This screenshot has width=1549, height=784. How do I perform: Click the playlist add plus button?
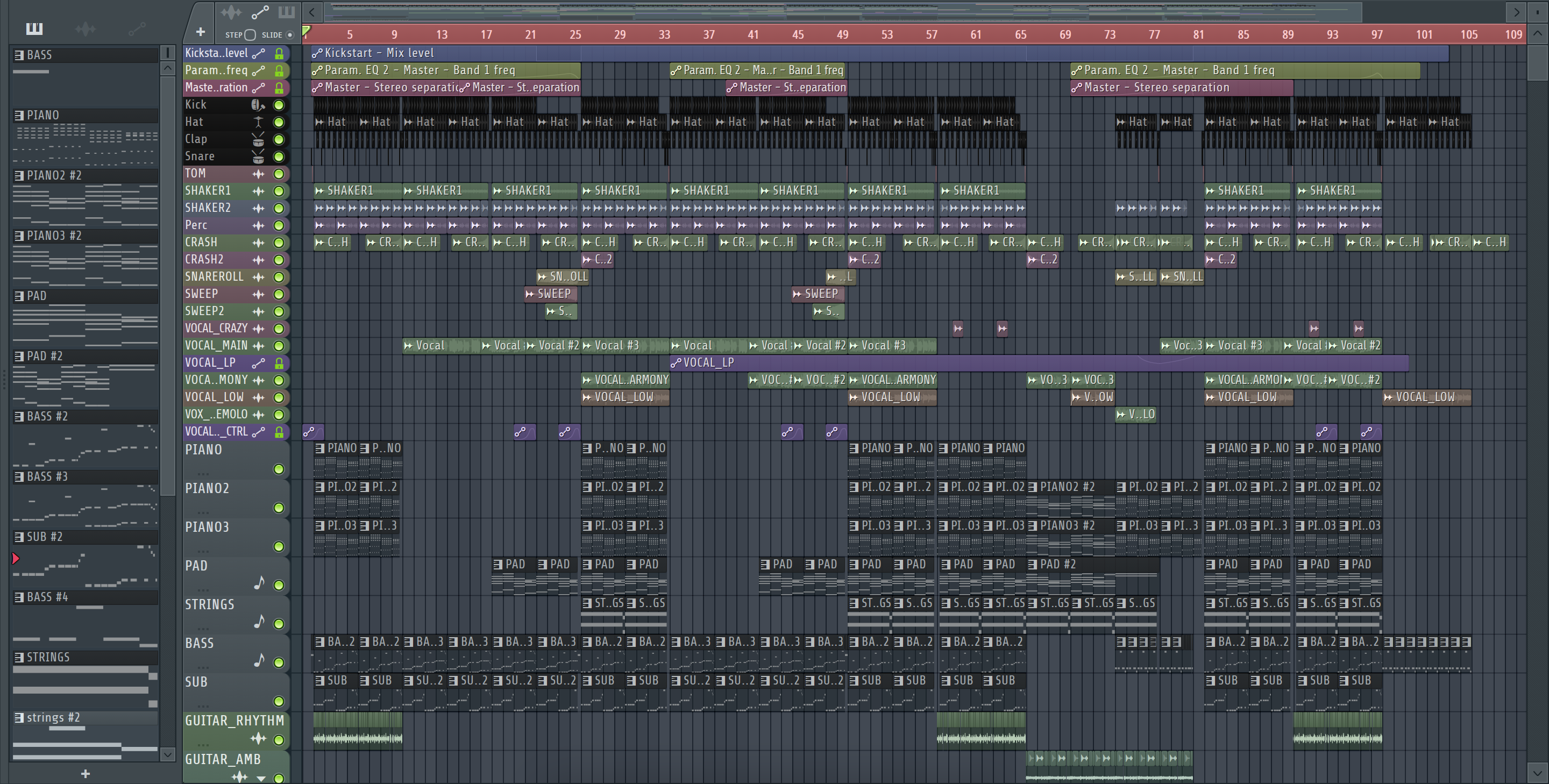coord(200,31)
